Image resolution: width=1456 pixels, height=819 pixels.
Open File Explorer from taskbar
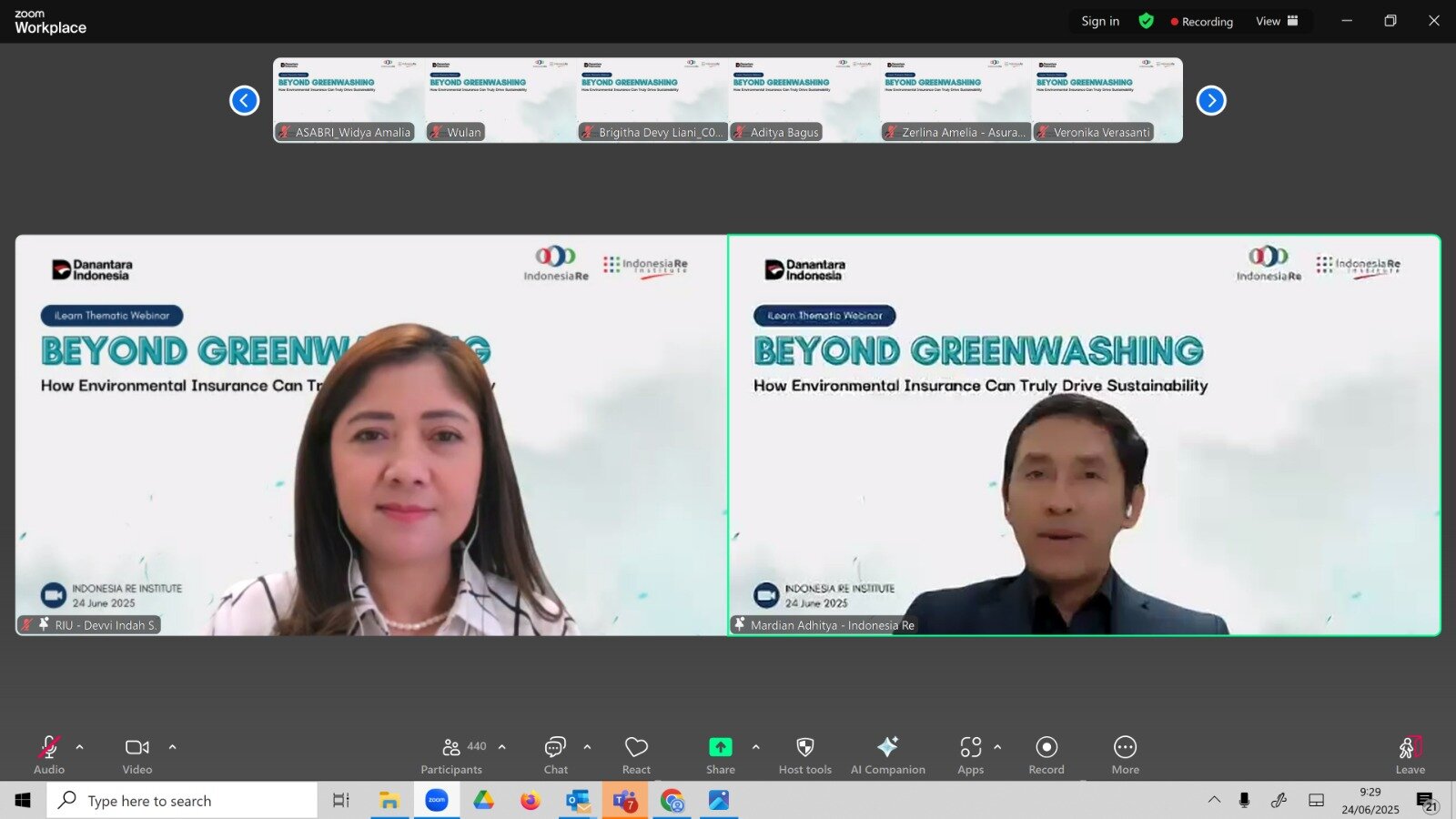(x=389, y=801)
